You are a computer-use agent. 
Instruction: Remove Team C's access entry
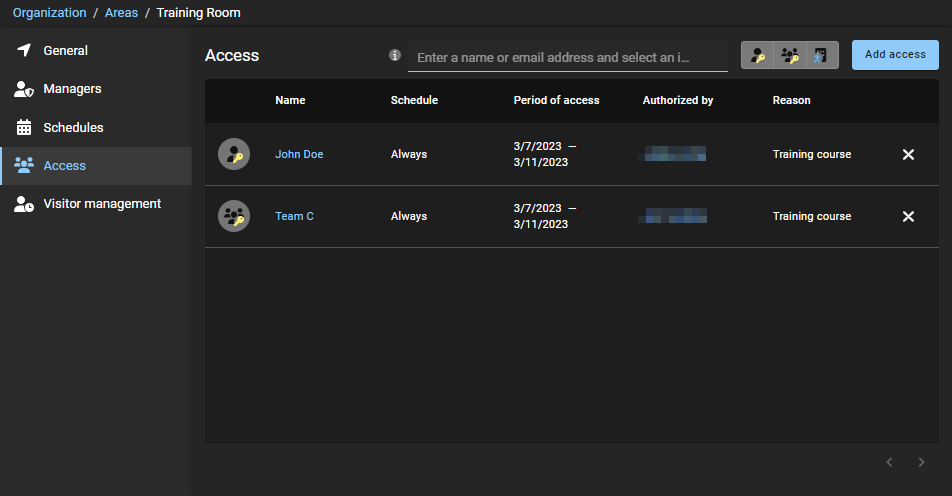tap(908, 217)
